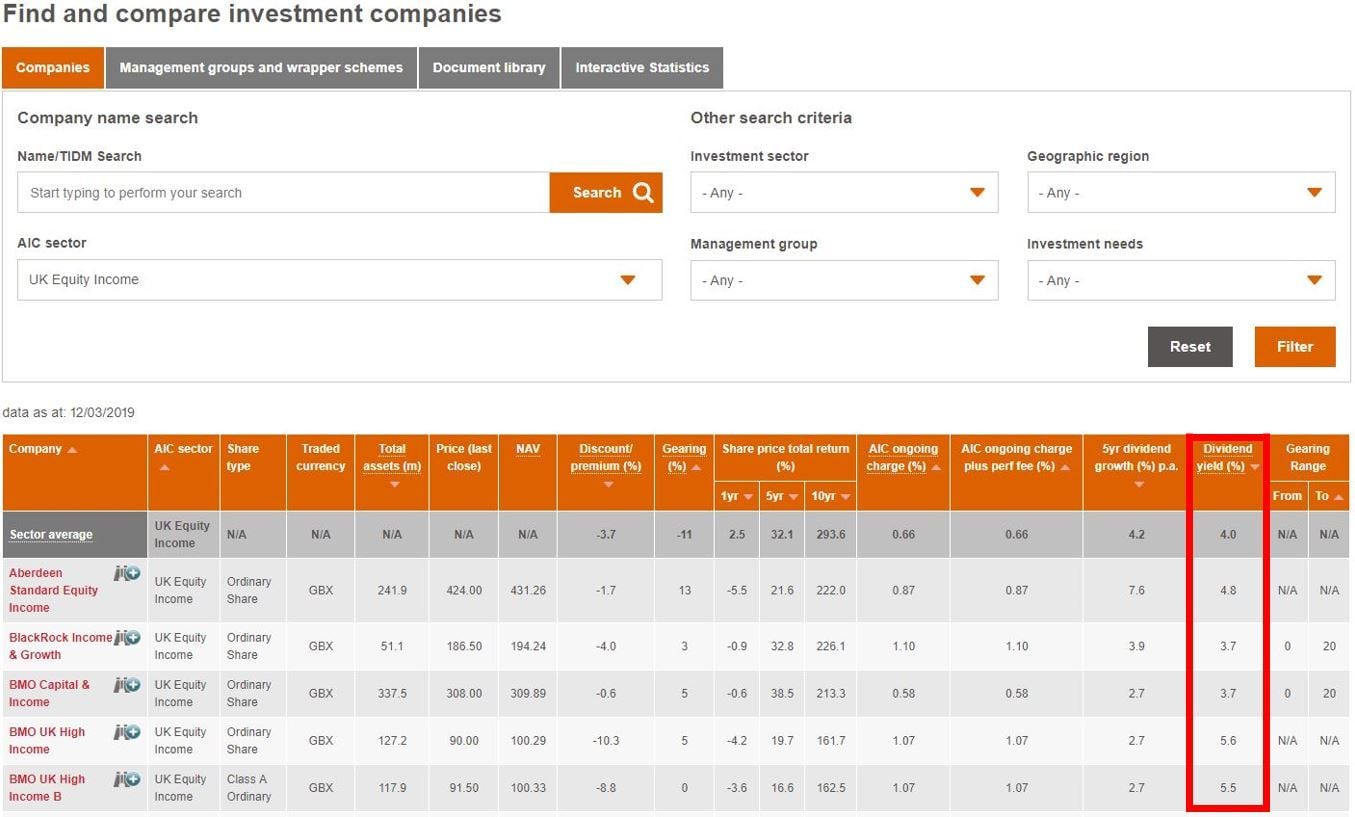Screen dimensions: 1355x817
Task: Open the Interactive Statistics tab
Action: [642, 68]
